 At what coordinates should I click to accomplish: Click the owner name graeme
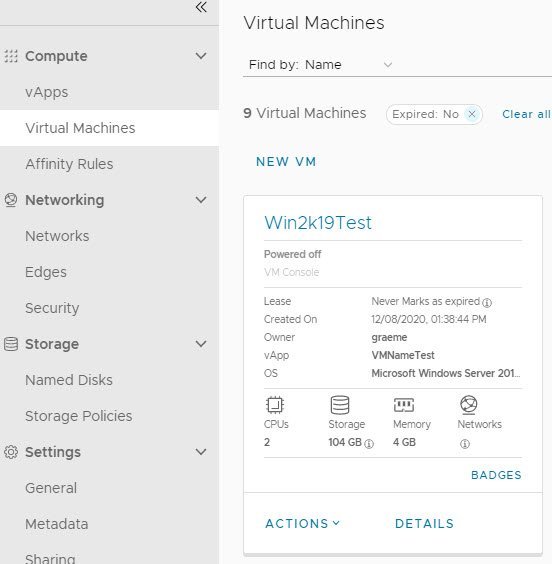(x=389, y=337)
